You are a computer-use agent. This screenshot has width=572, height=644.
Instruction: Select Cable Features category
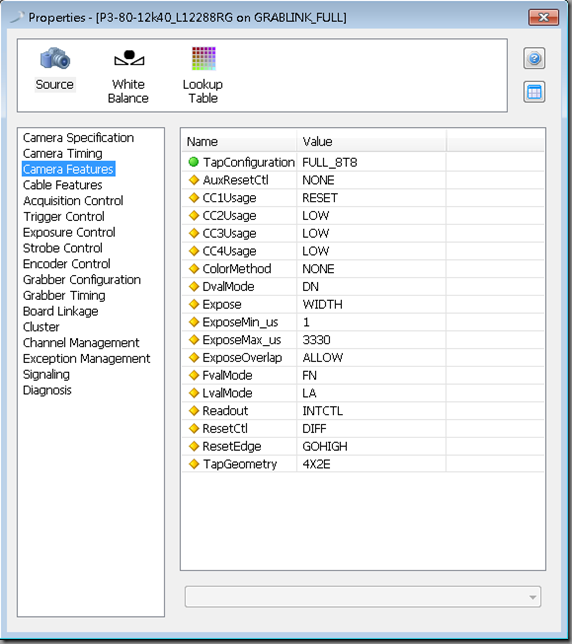(62, 185)
